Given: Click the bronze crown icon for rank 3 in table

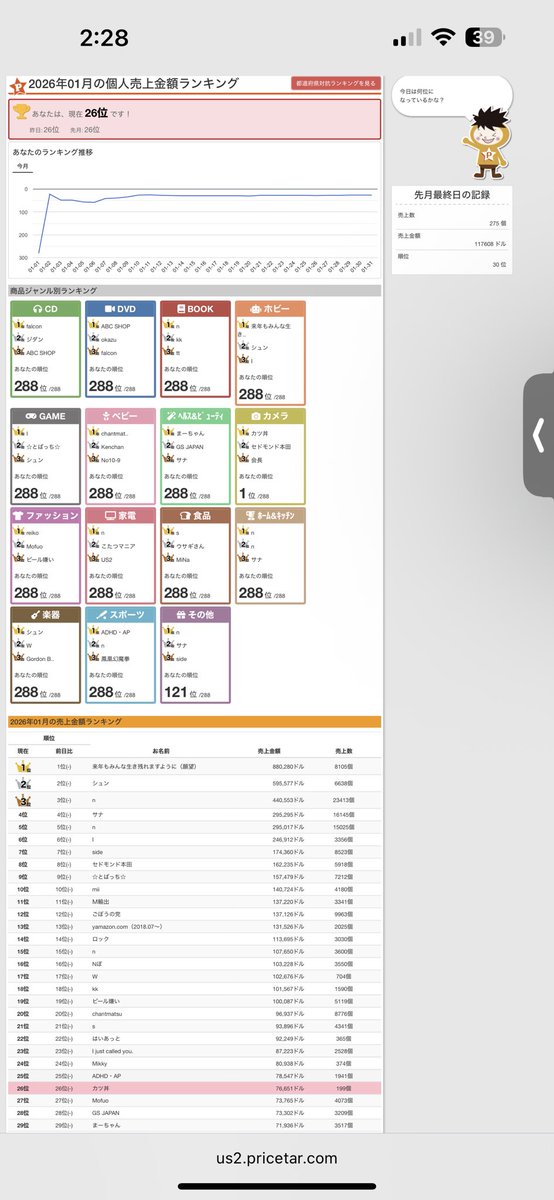Looking at the screenshot, I should click(x=24, y=800).
